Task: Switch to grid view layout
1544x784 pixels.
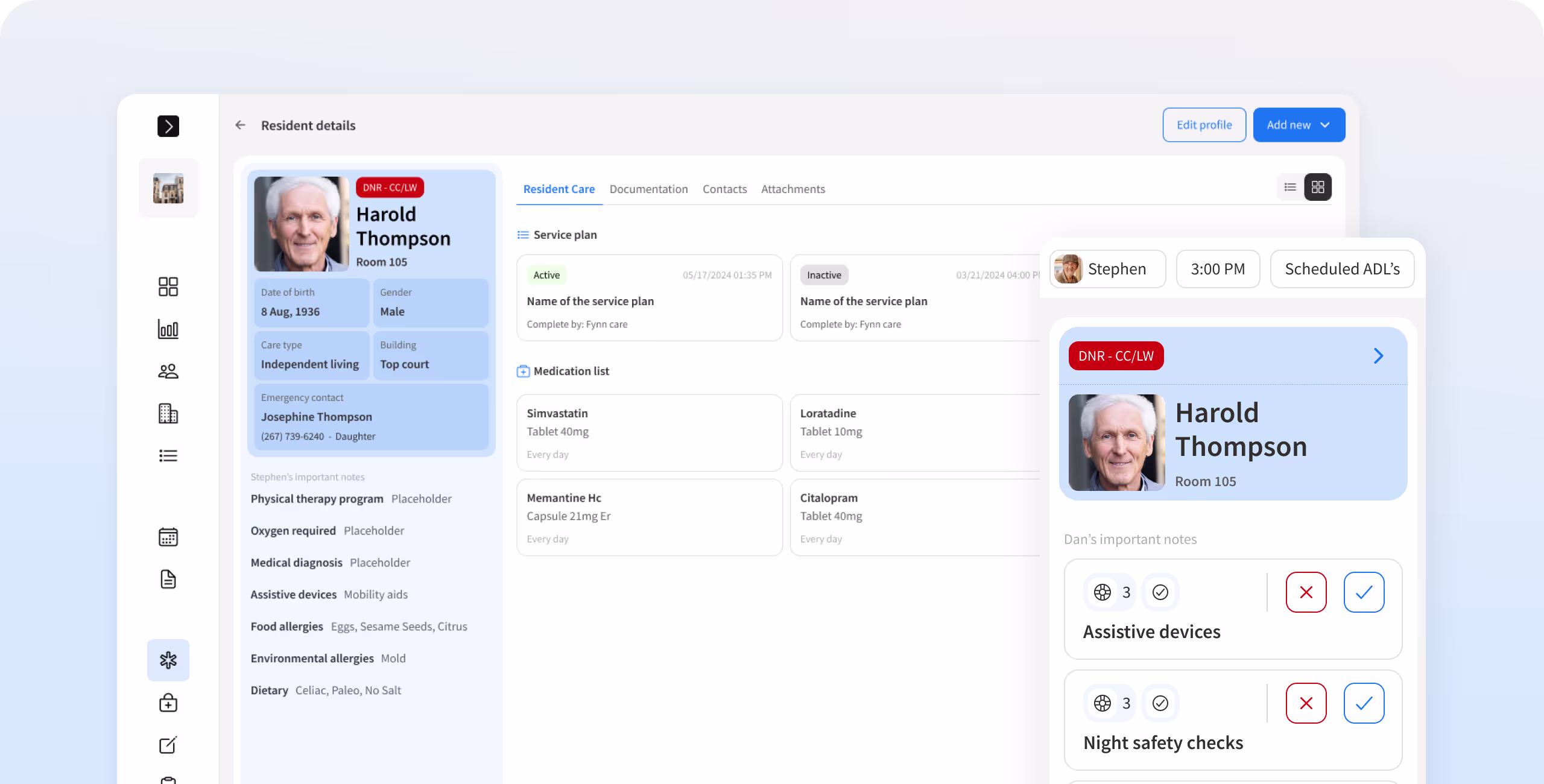Action: 1318,187
